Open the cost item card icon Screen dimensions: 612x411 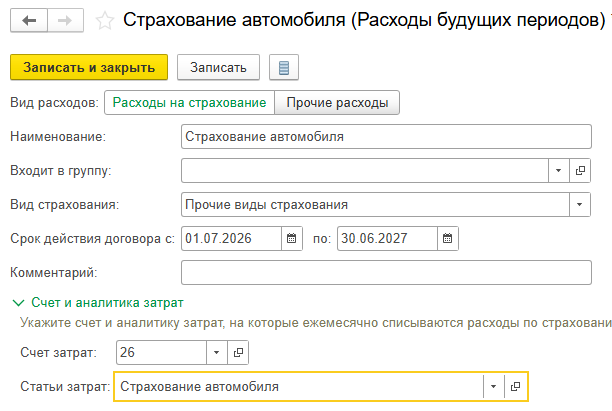click(x=515, y=387)
